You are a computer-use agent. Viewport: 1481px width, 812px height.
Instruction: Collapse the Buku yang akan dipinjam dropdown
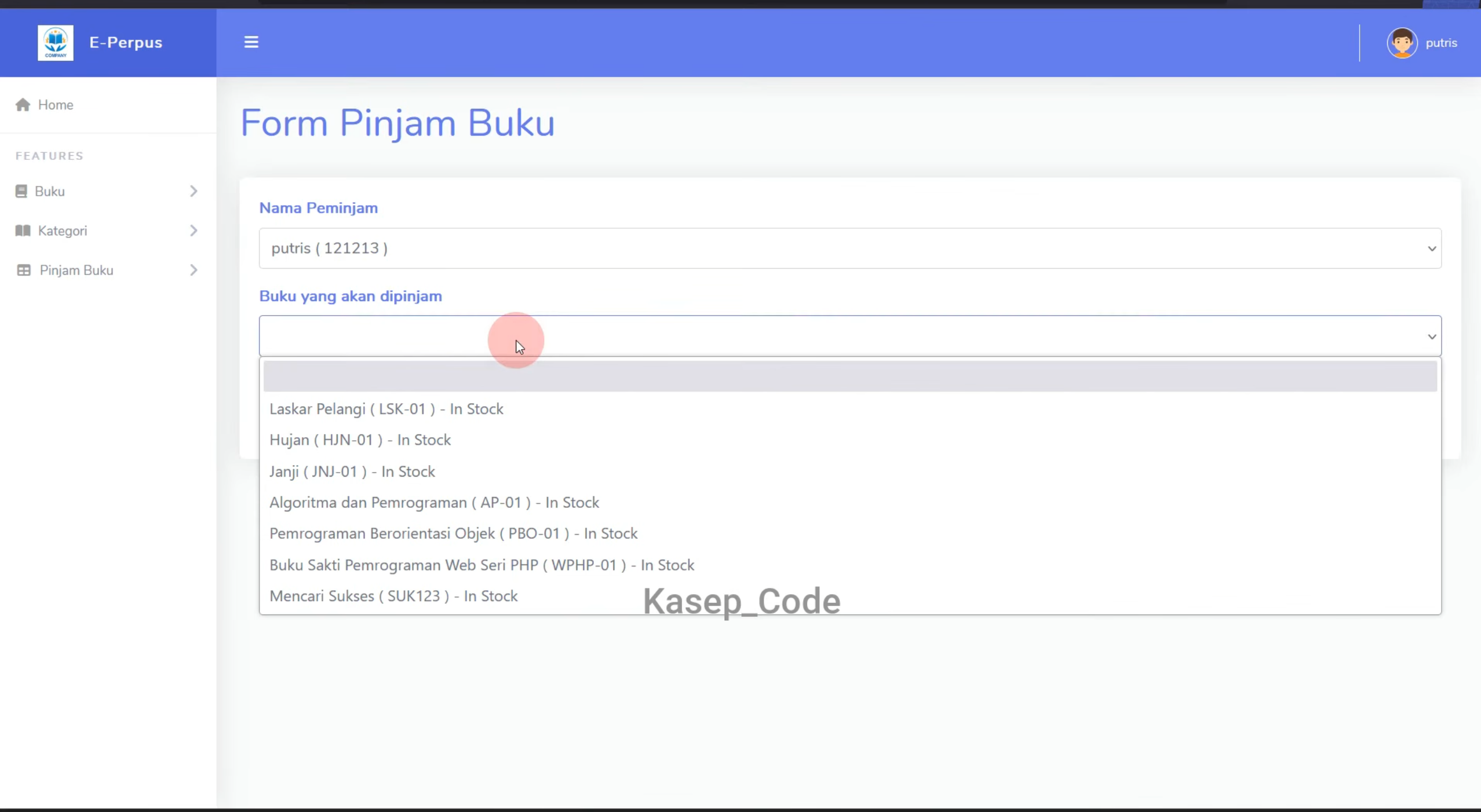pos(850,336)
